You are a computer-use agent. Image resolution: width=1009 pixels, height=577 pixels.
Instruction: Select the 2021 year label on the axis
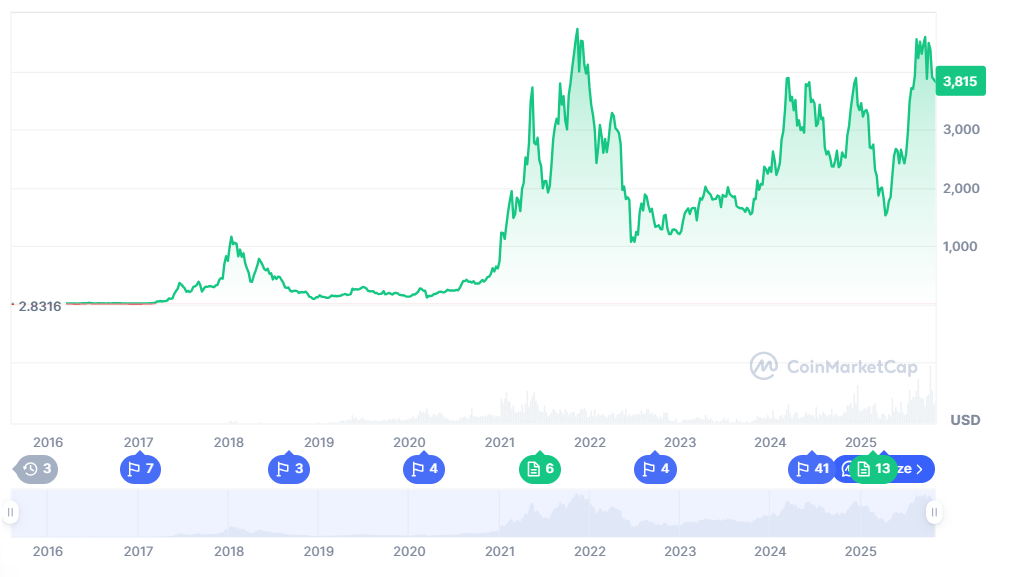point(500,442)
